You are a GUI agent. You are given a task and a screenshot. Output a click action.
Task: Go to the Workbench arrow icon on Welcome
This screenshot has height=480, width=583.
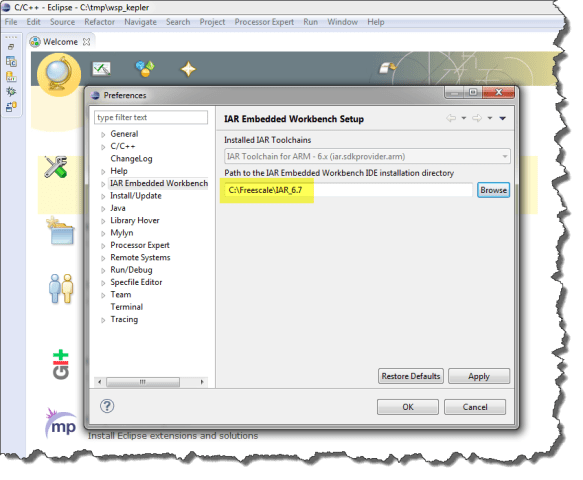(387, 68)
